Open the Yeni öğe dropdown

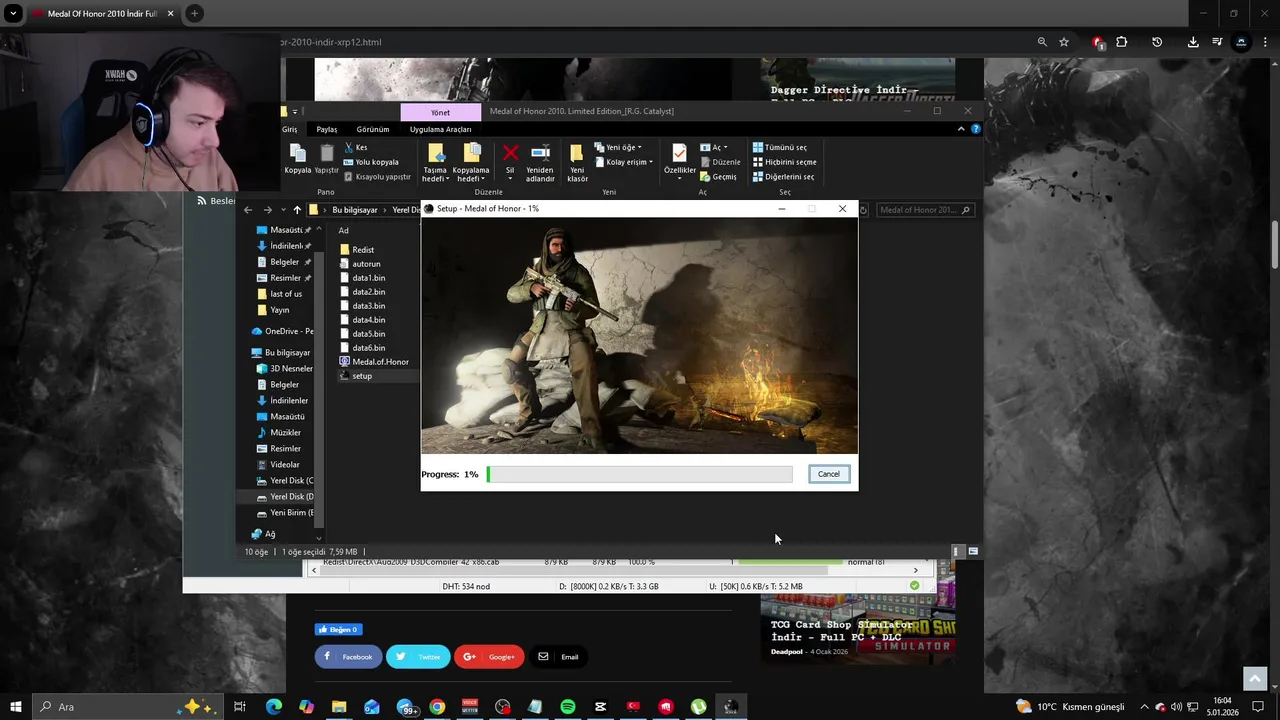pyautogui.click(x=619, y=147)
